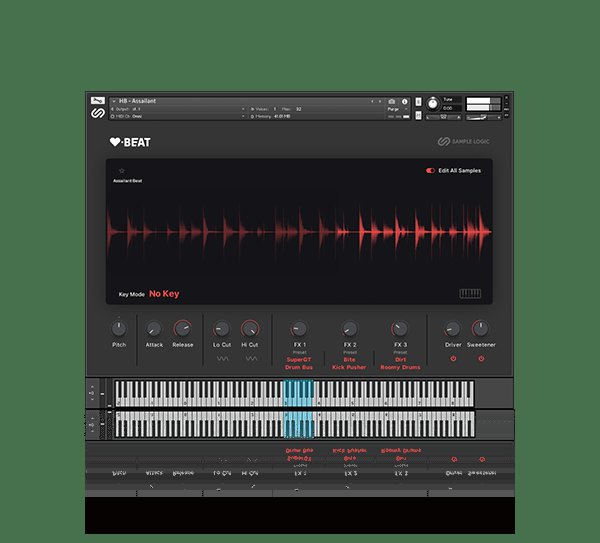Go to the previous instrument arrow

tap(372, 101)
